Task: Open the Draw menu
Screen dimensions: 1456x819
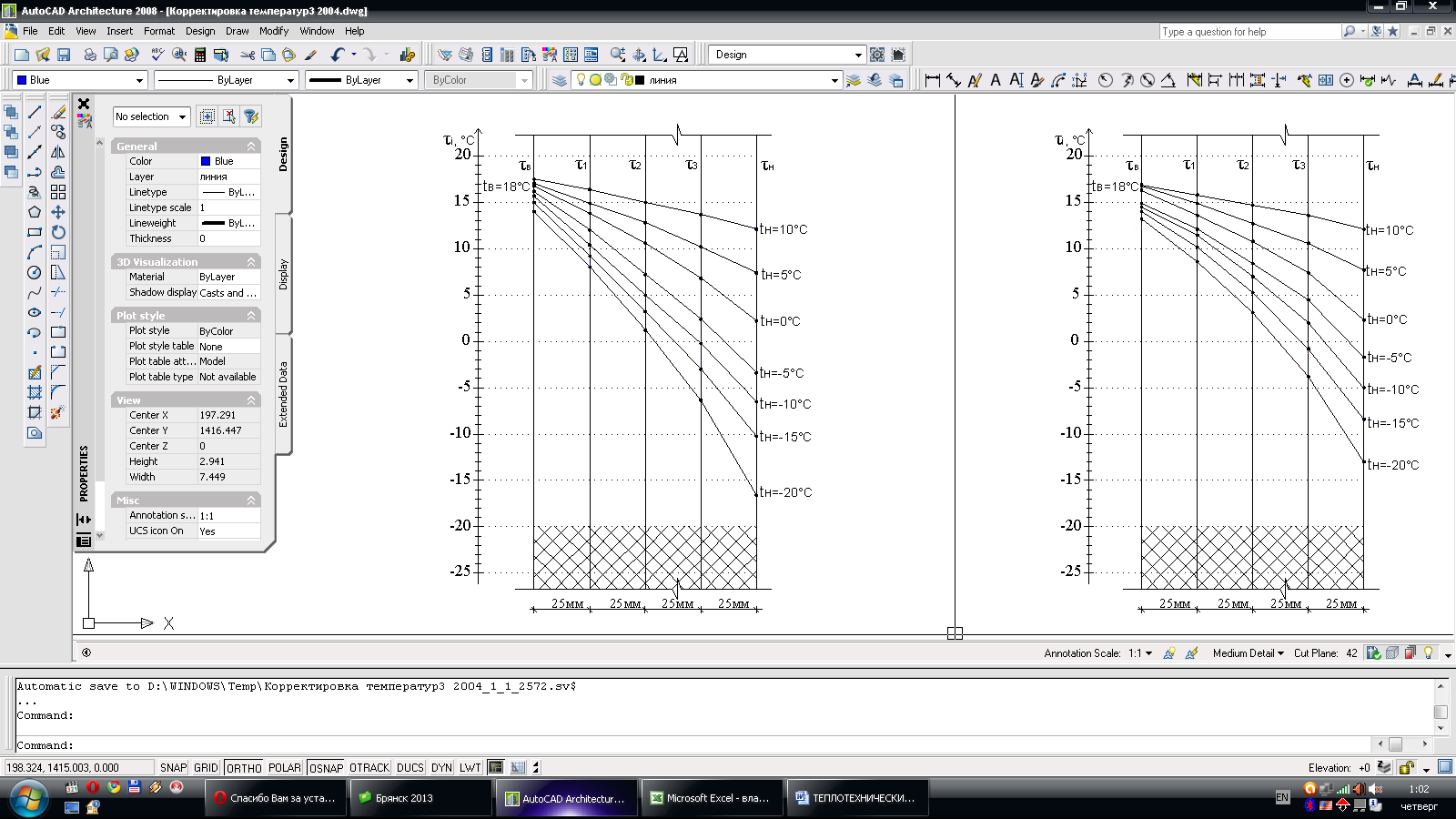Action: click(x=238, y=31)
